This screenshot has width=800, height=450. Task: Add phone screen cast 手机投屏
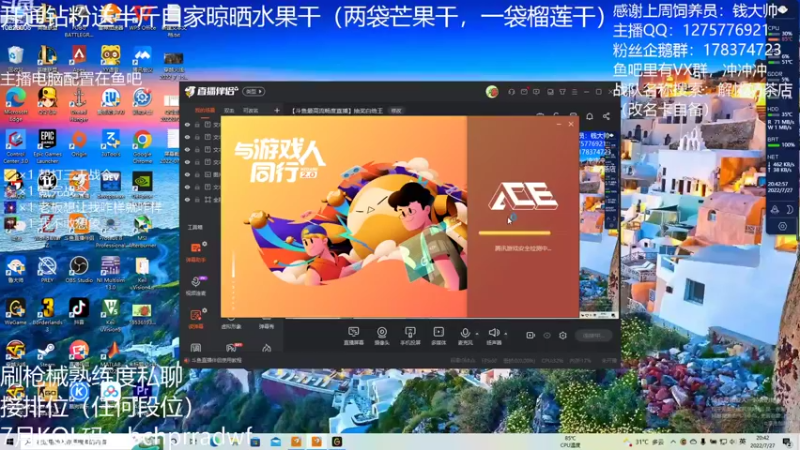coord(410,336)
